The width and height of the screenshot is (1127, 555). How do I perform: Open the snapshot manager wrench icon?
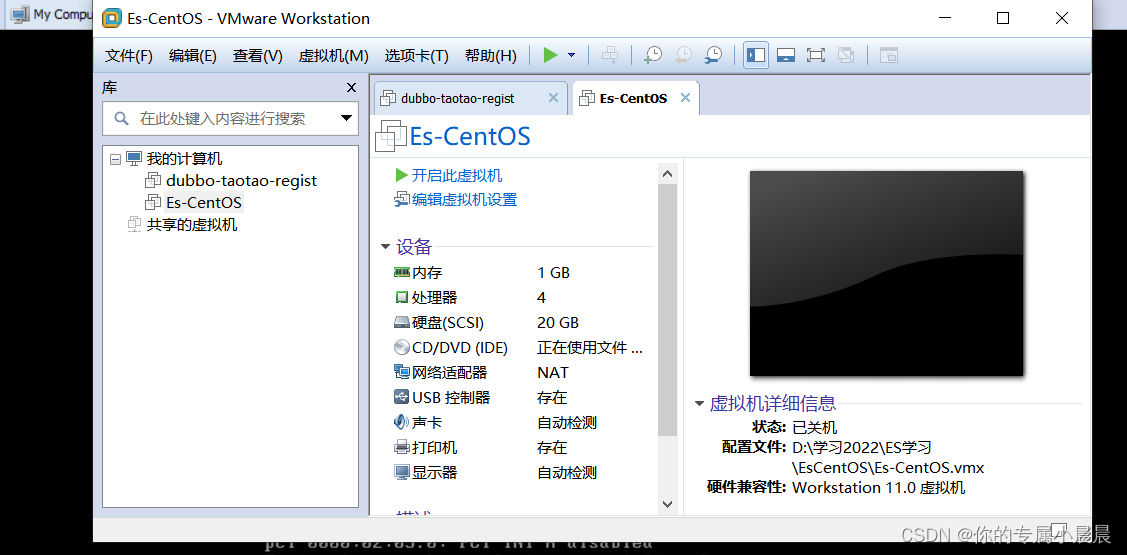coord(713,55)
